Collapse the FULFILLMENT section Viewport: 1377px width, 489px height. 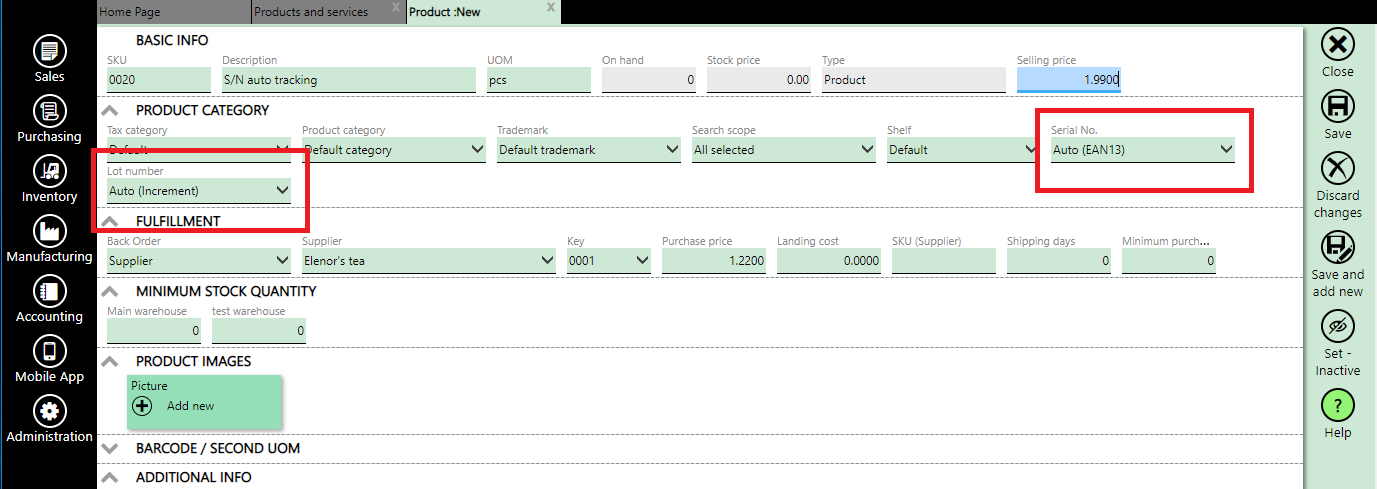coord(111,222)
